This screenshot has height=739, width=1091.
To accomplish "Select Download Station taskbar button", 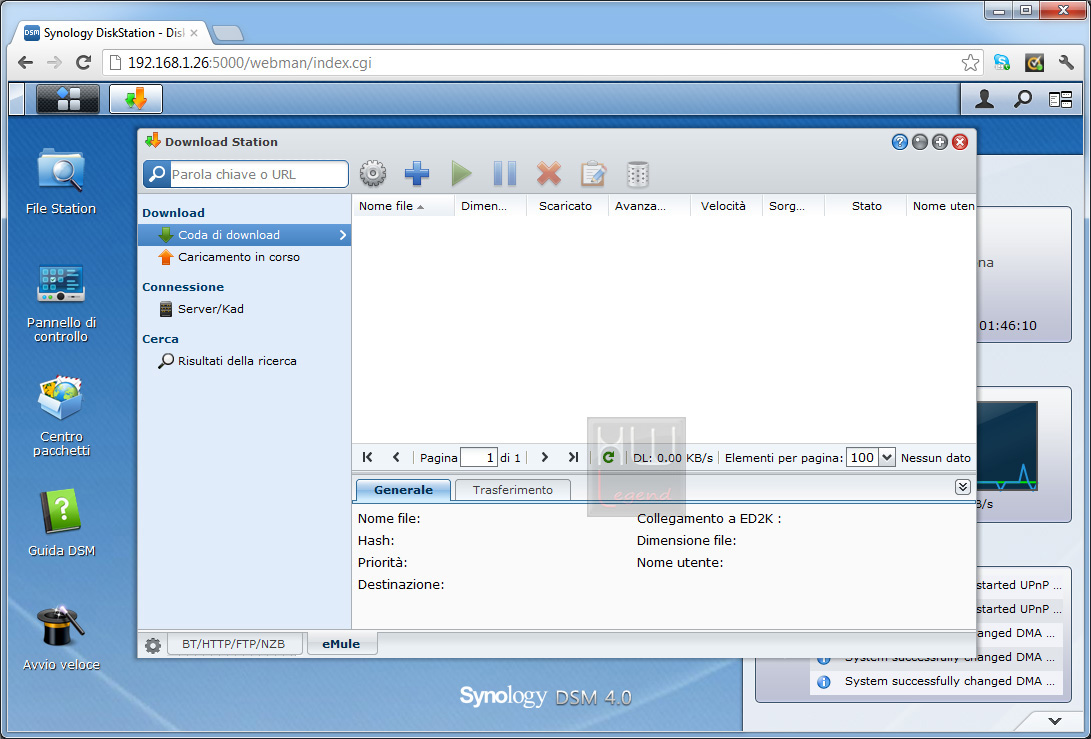I will point(136,99).
